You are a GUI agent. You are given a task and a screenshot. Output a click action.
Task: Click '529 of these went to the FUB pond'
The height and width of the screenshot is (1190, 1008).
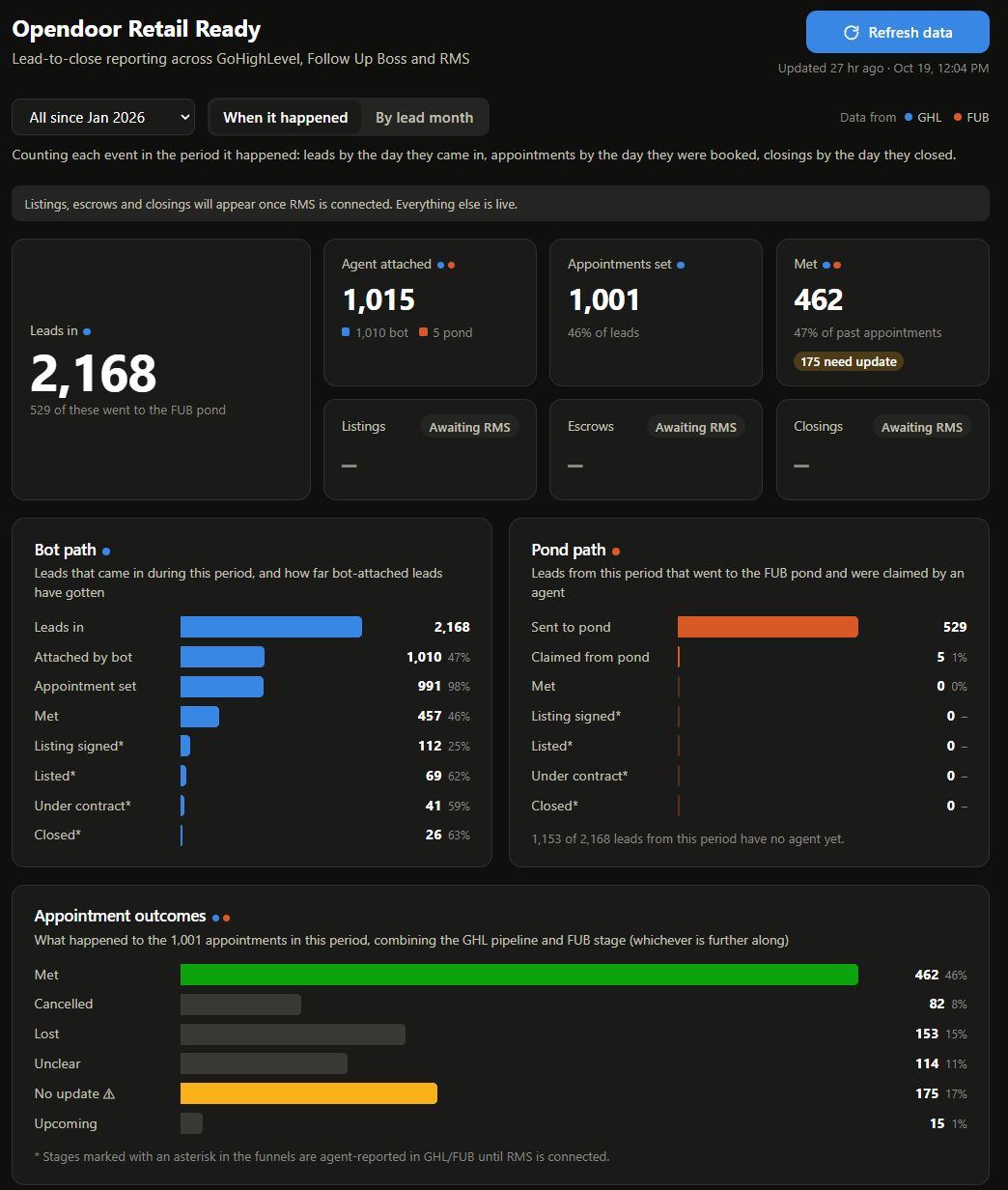tap(127, 410)
